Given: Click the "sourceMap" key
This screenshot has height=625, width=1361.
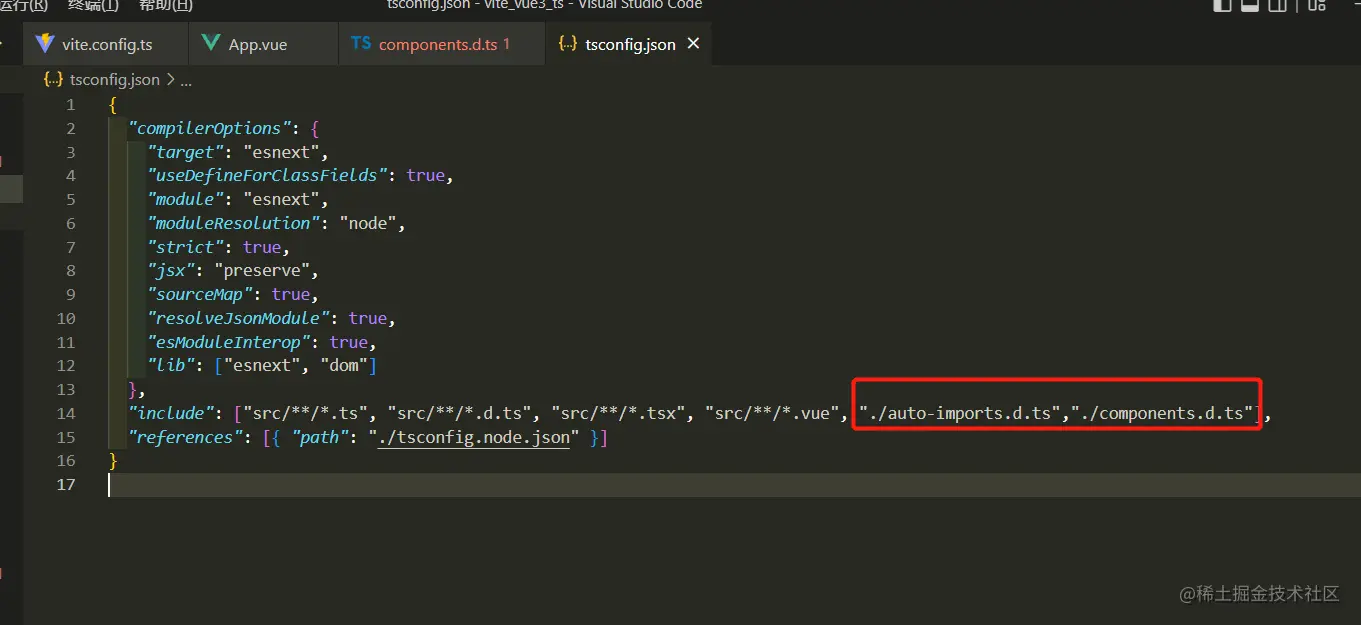Looking at the screenshot, I should 200,294.
